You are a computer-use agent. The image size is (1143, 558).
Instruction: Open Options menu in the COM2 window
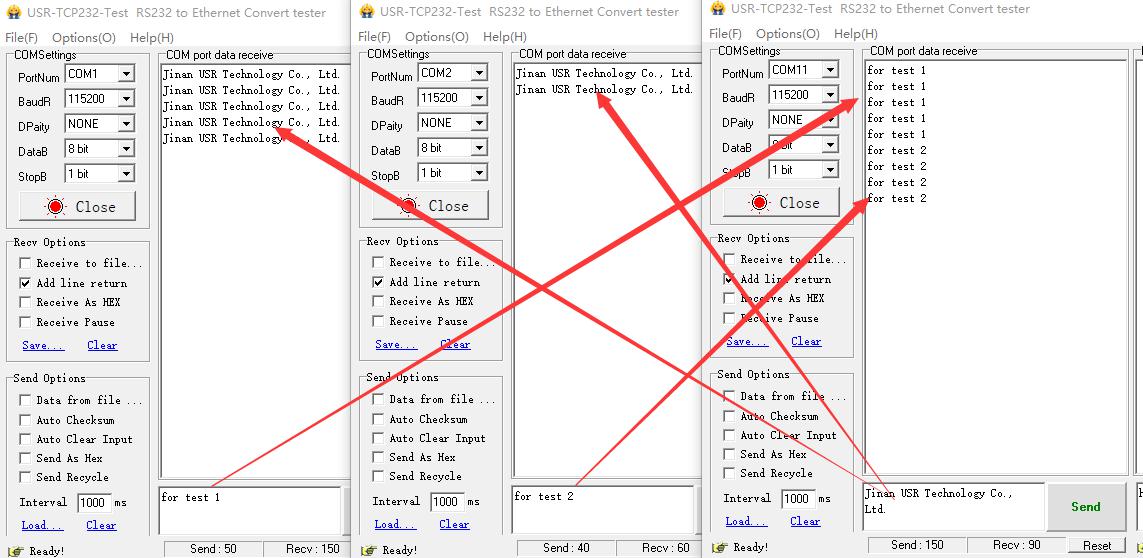(x=437, y=36)
